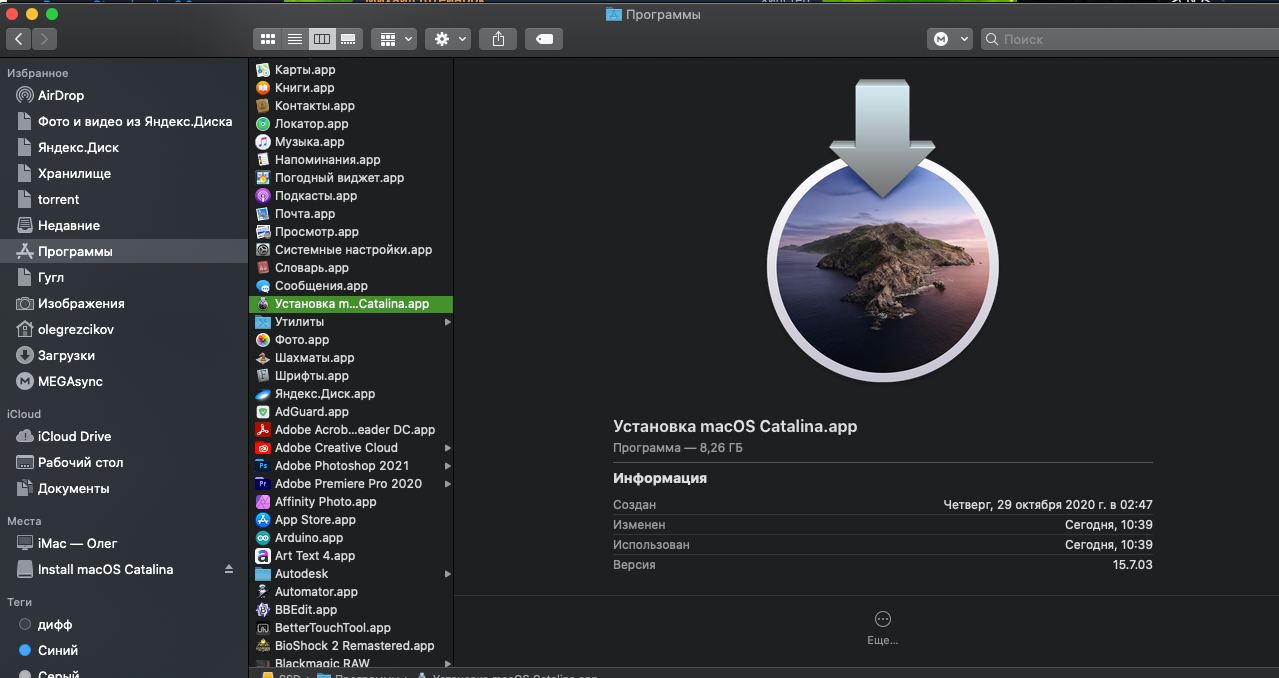Switch to column view
This screenshot has width=1279, height=678.
[322, 39]
